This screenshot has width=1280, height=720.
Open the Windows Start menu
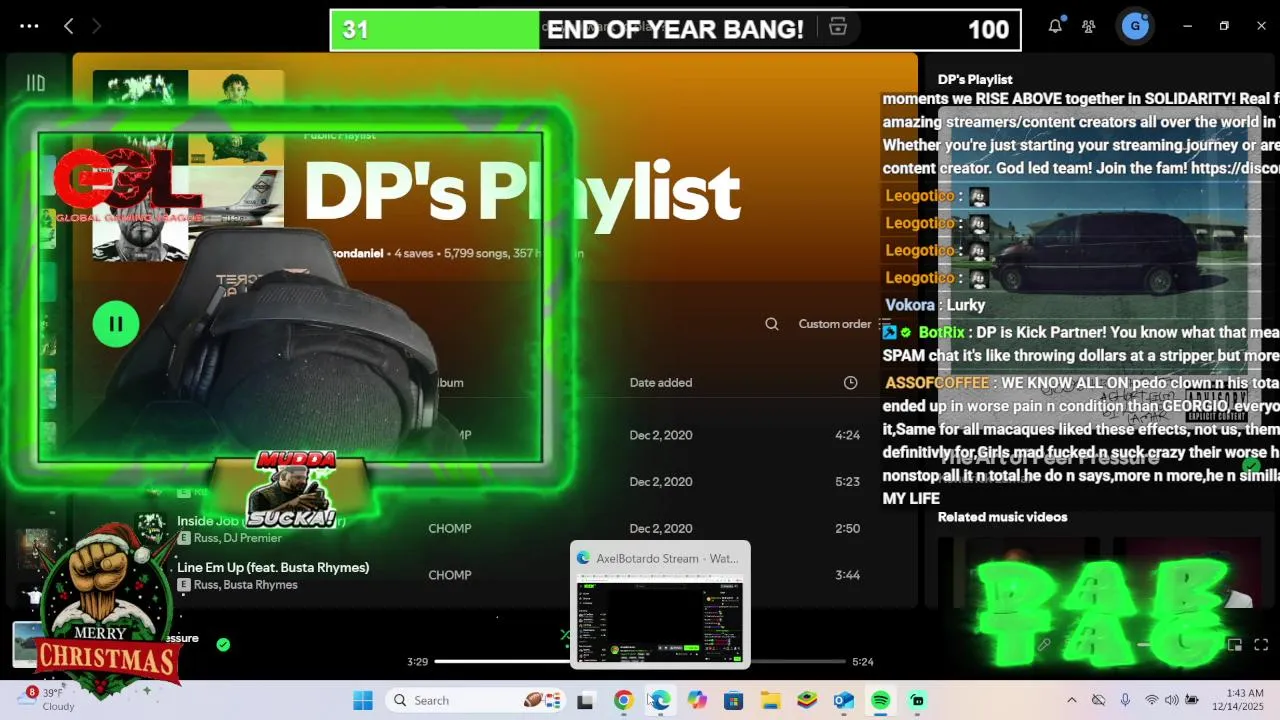point(363,700)
